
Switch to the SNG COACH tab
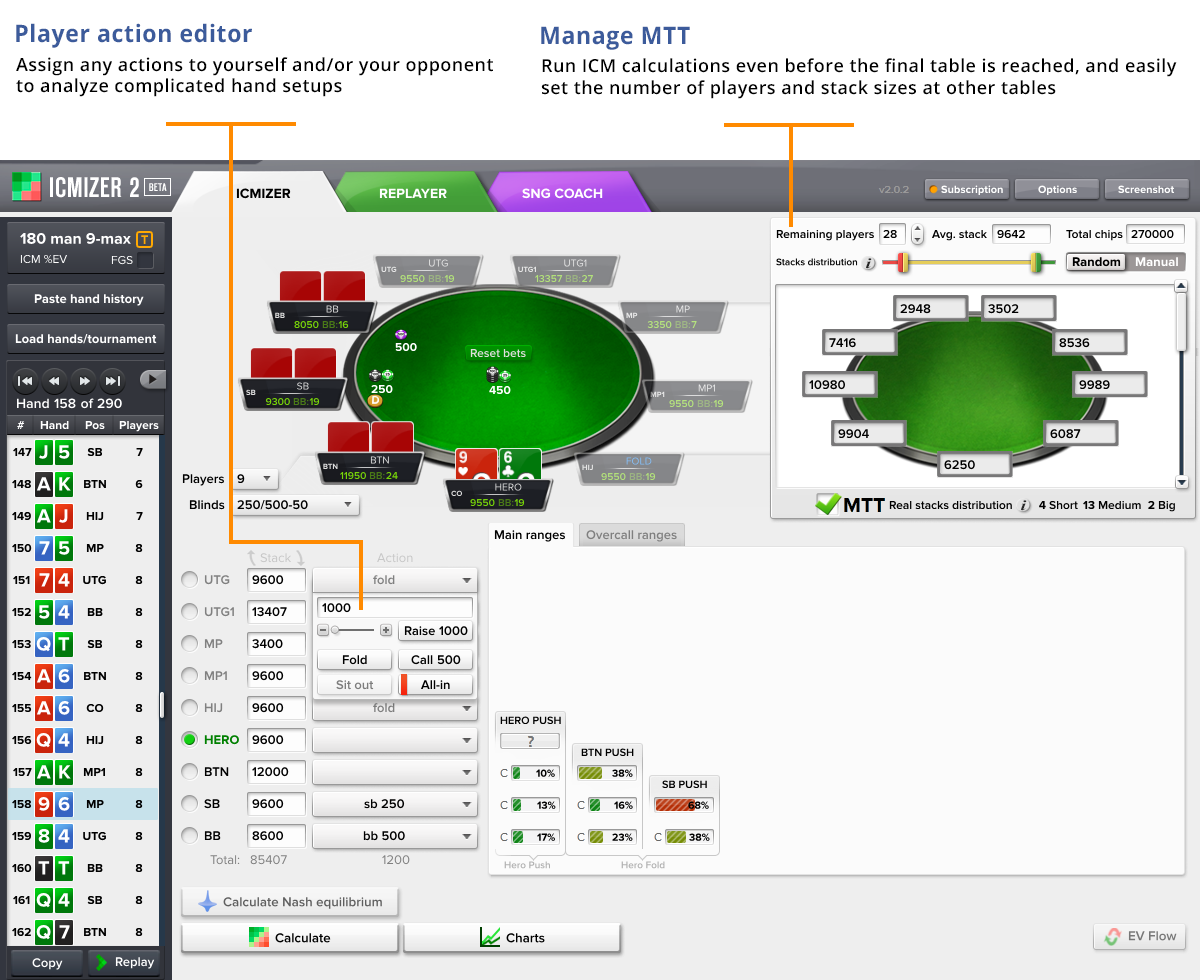click(563, 193)
